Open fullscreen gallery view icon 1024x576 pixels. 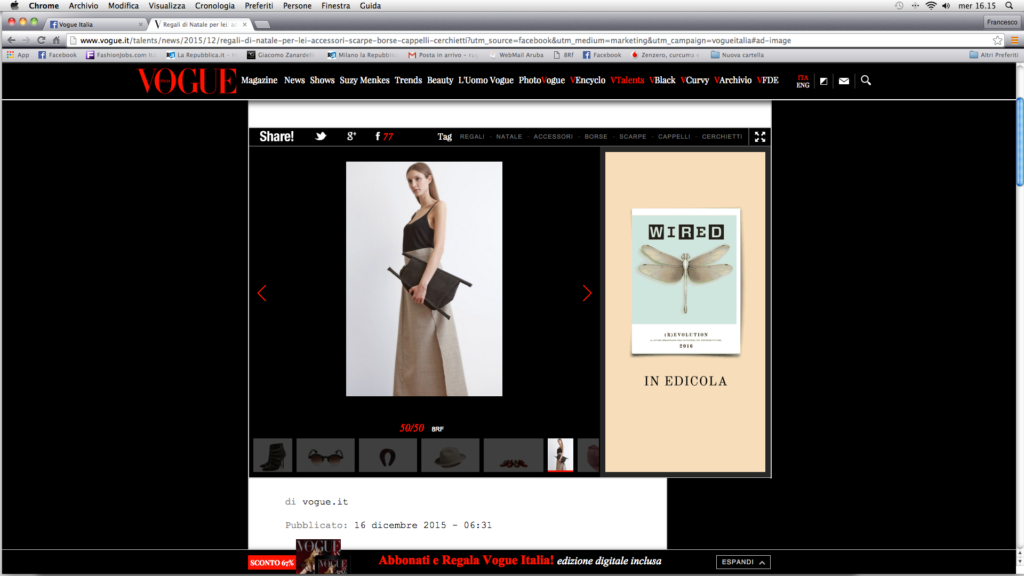pyautogui.click(x=760, y=136)
